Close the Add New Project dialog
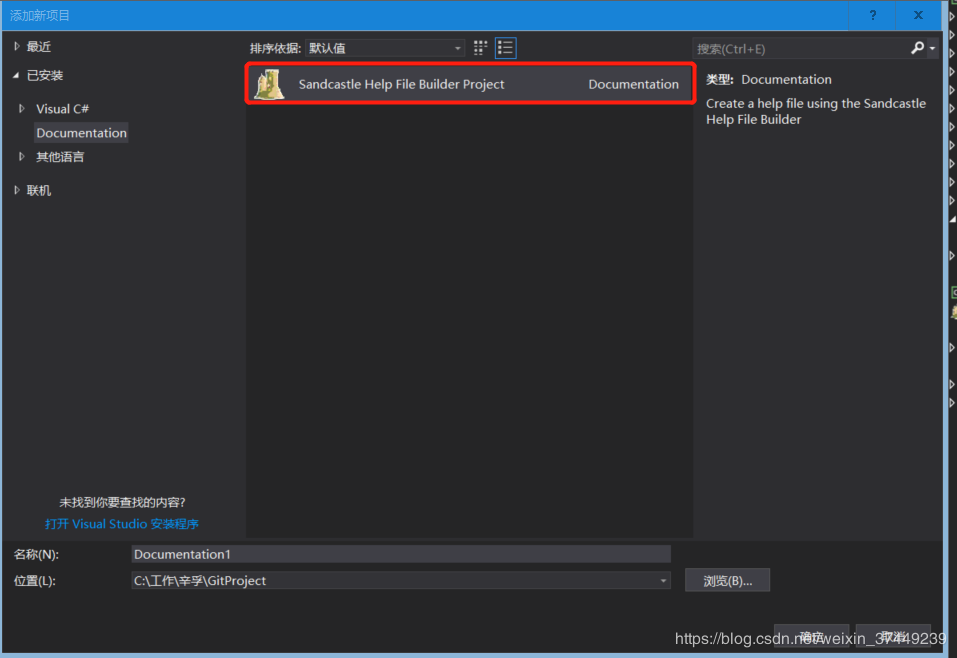The height and width of the screenshot is (658, 957). tap(918, 15)
